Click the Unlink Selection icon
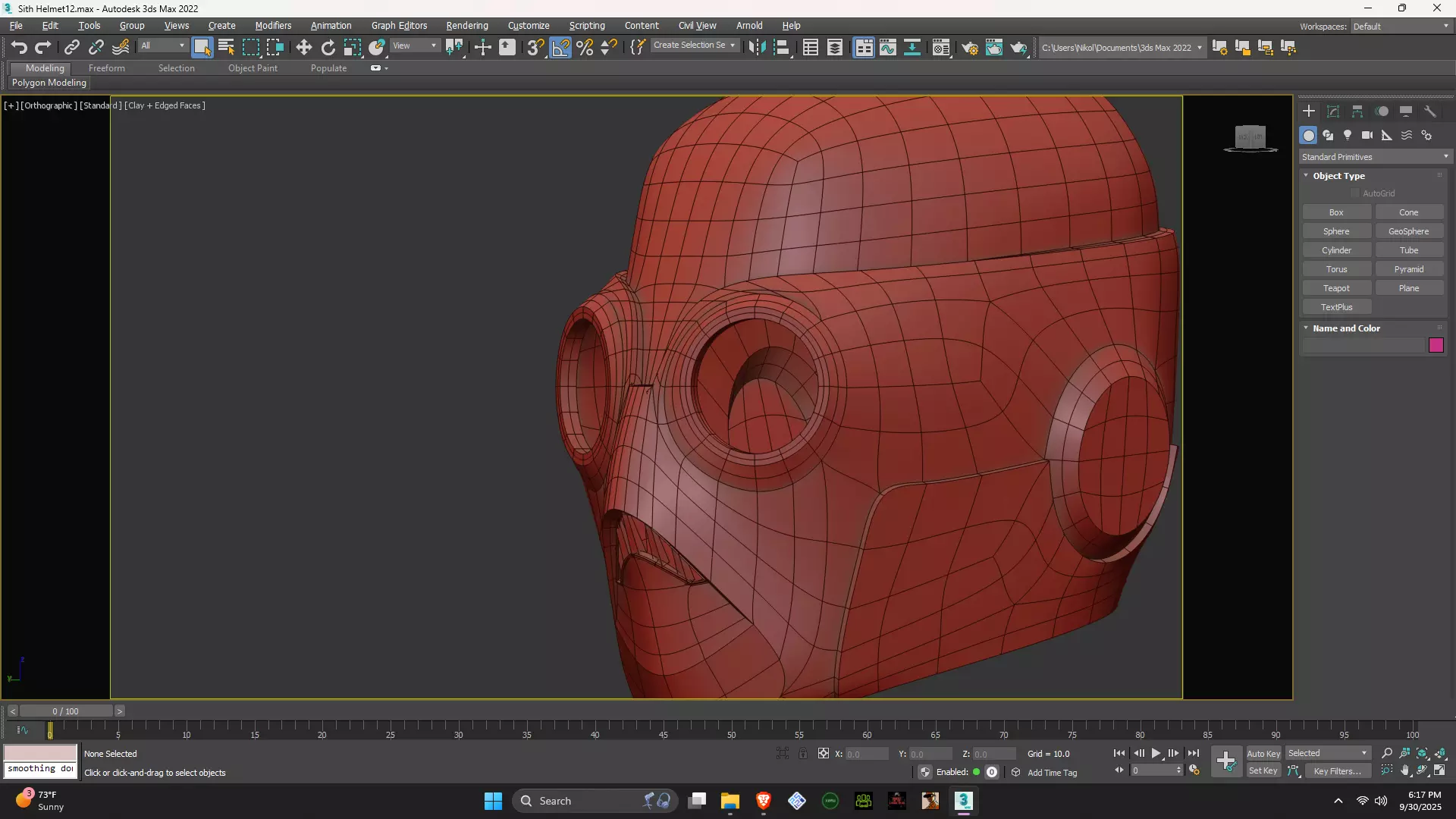 [96, 47]
